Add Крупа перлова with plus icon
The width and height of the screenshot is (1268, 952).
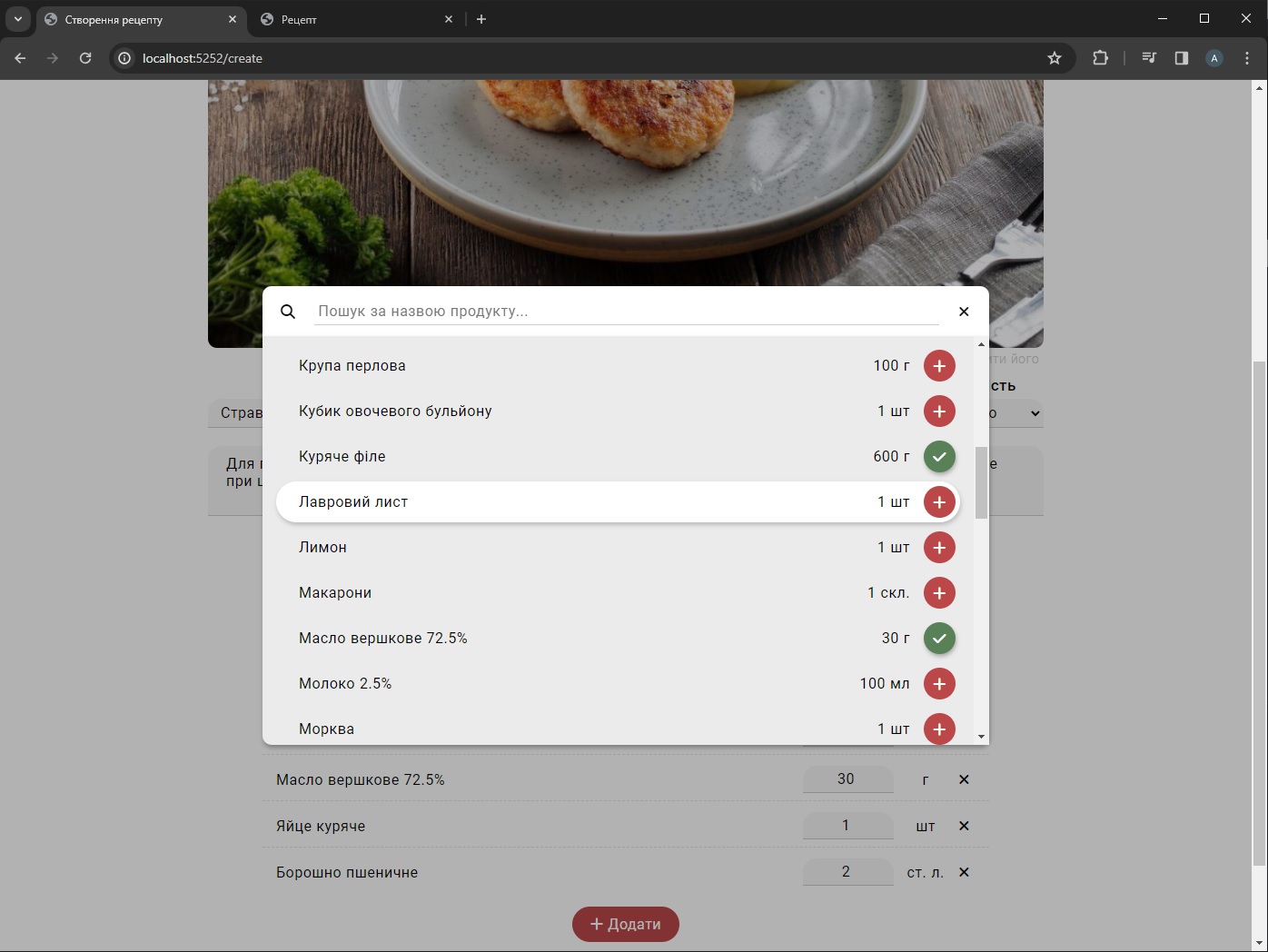(x=939, y=366)
